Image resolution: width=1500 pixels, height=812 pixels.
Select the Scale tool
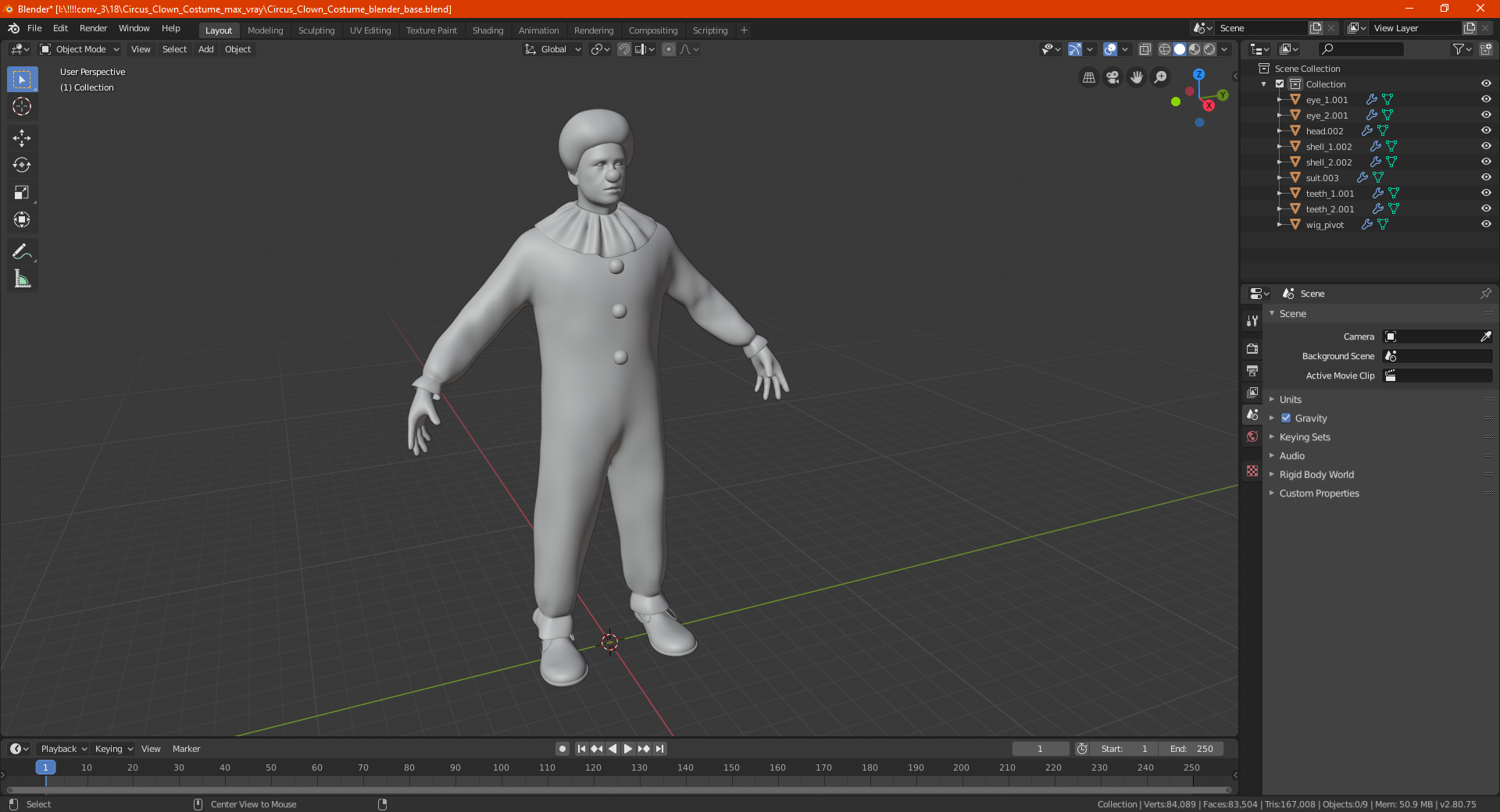point(22,193)
